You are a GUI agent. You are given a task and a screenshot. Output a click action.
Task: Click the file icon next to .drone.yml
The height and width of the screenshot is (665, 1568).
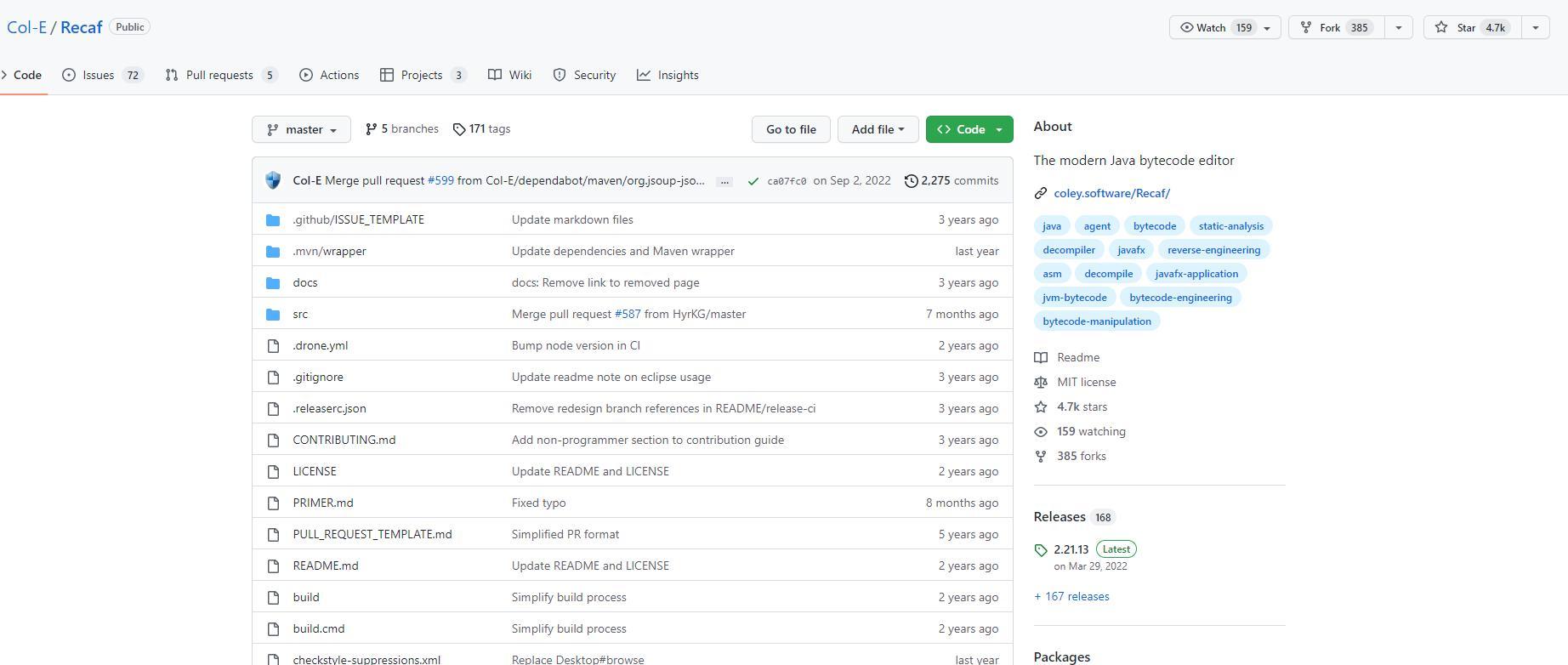[273, 346]
